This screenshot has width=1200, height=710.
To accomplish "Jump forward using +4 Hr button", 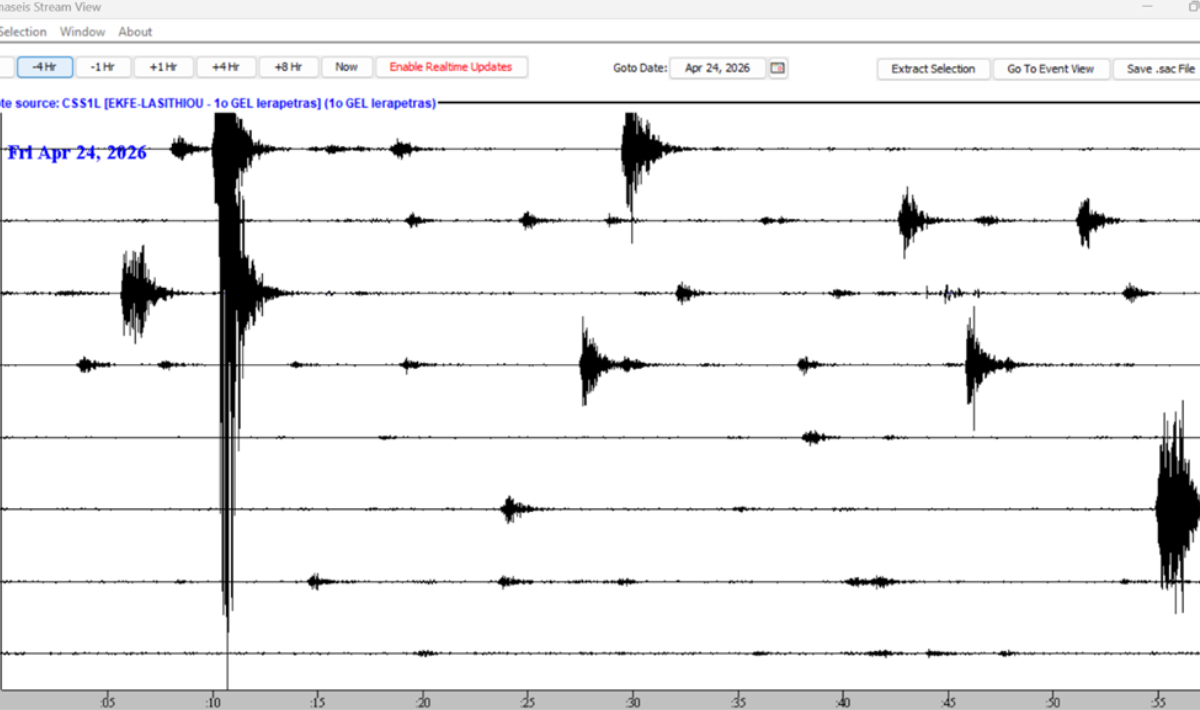I will [225, 67].
